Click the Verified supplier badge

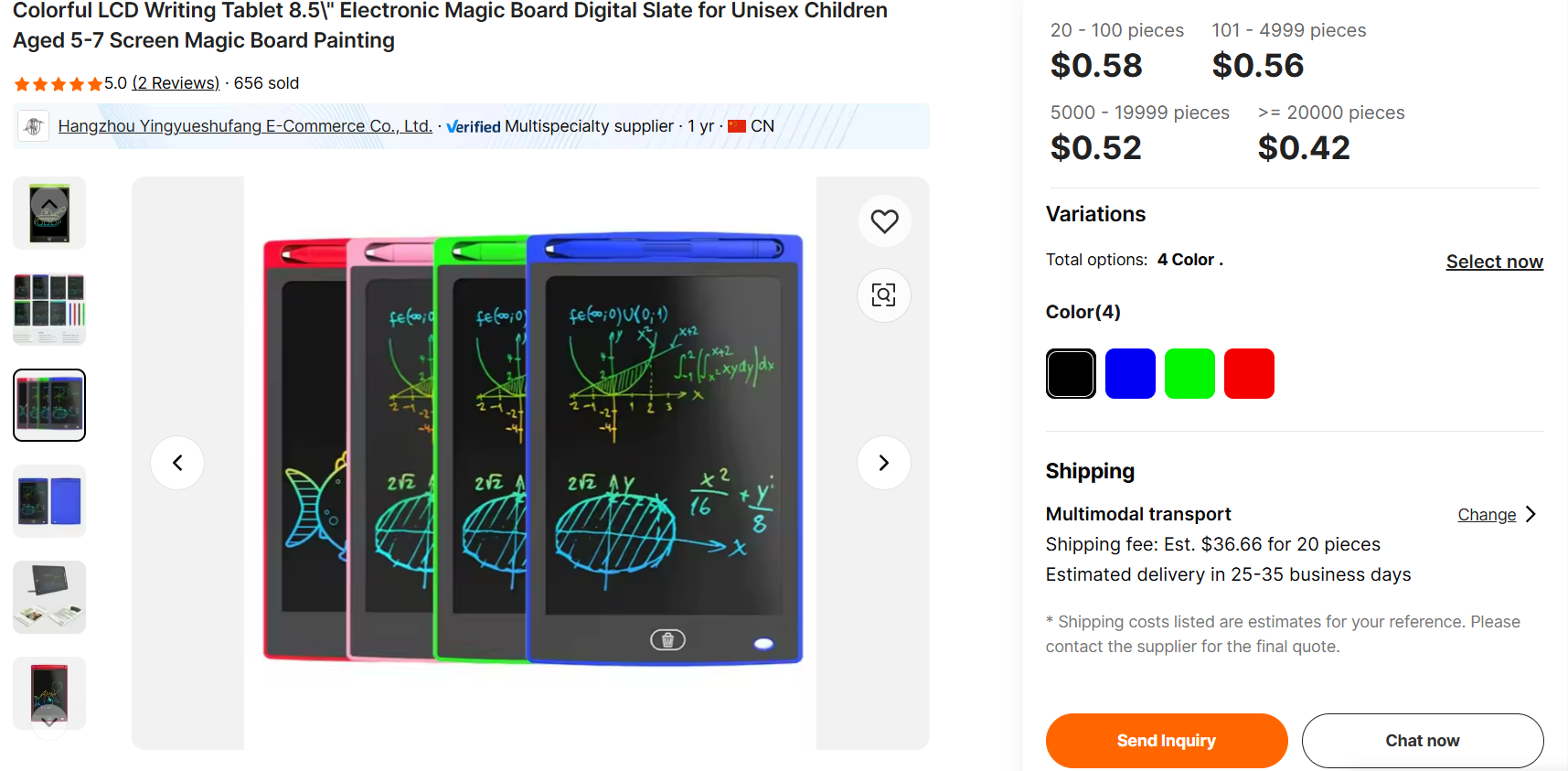473,126
